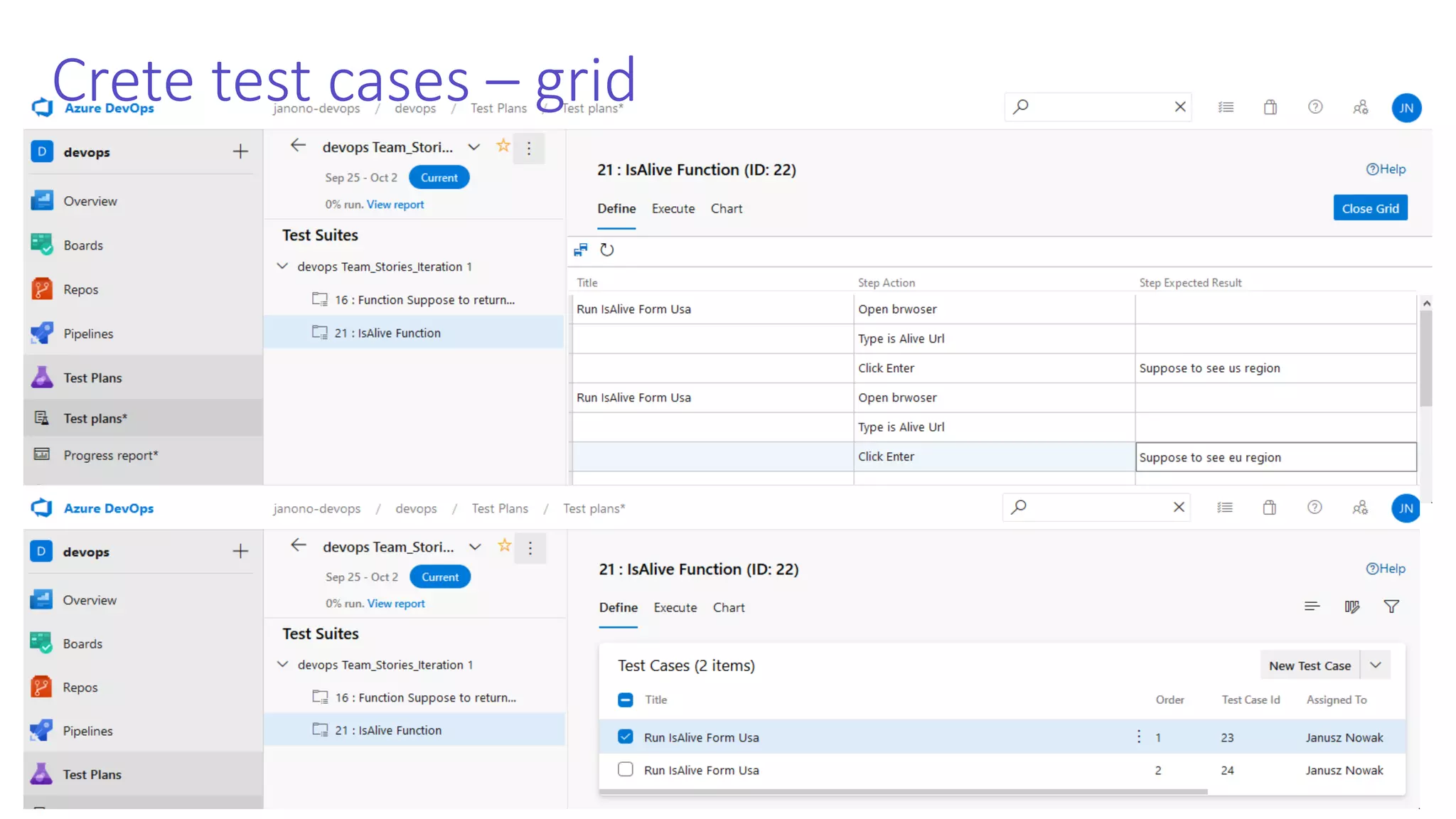The width and height of the screenshot is (1456, 819).
Task: Open column options icon beside filter
Action: [1351, 606]
